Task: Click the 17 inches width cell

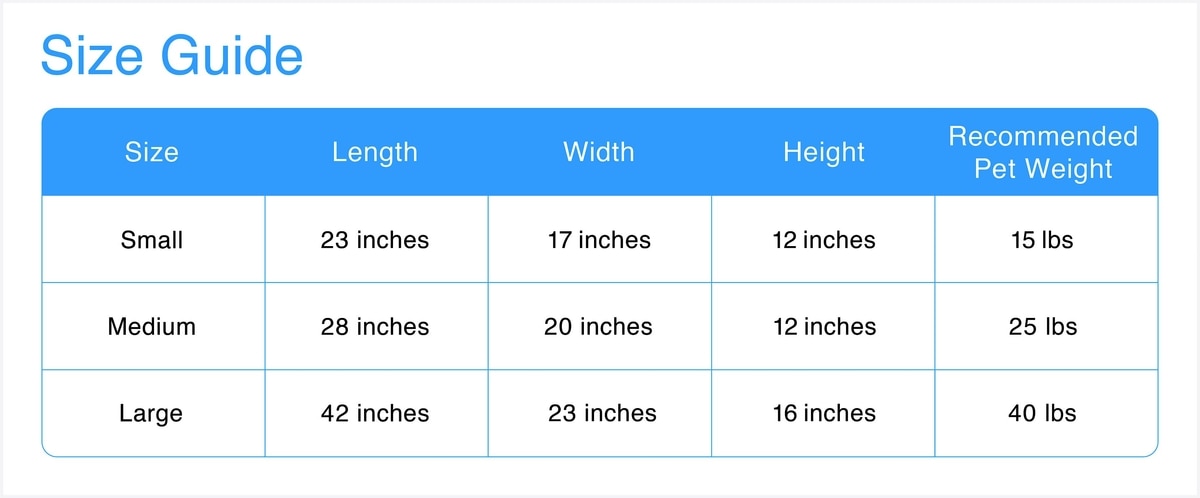Action: (x=599, y=240)
